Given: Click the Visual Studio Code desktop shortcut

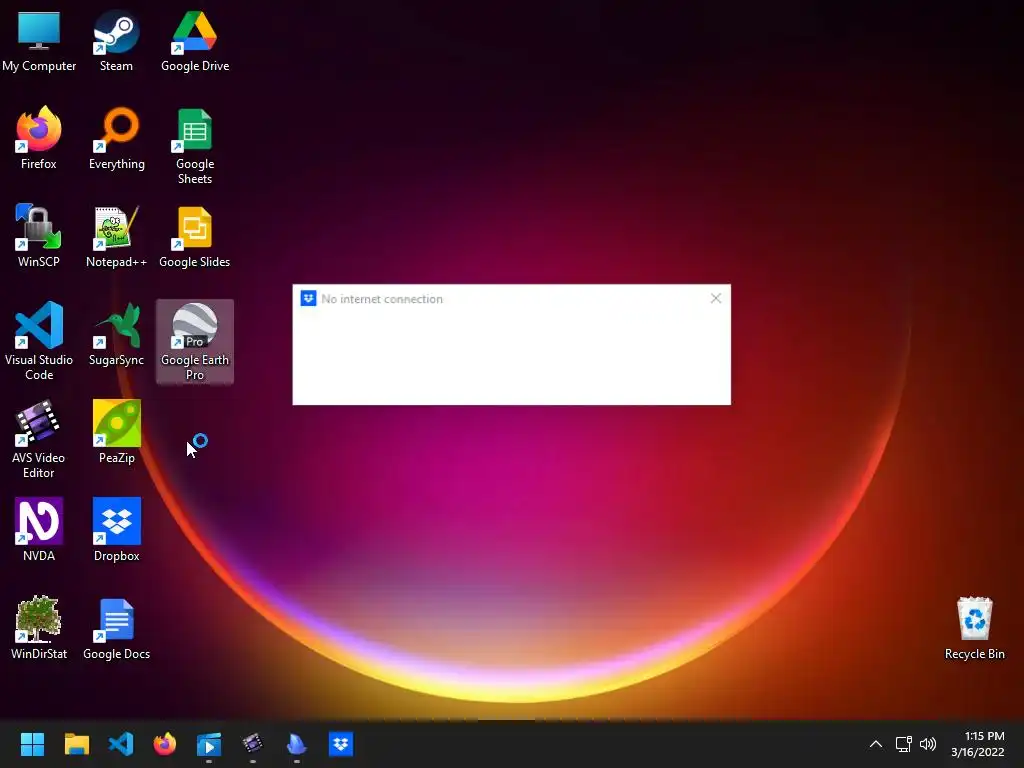Looking at the screenshot, I should point(39,341).
